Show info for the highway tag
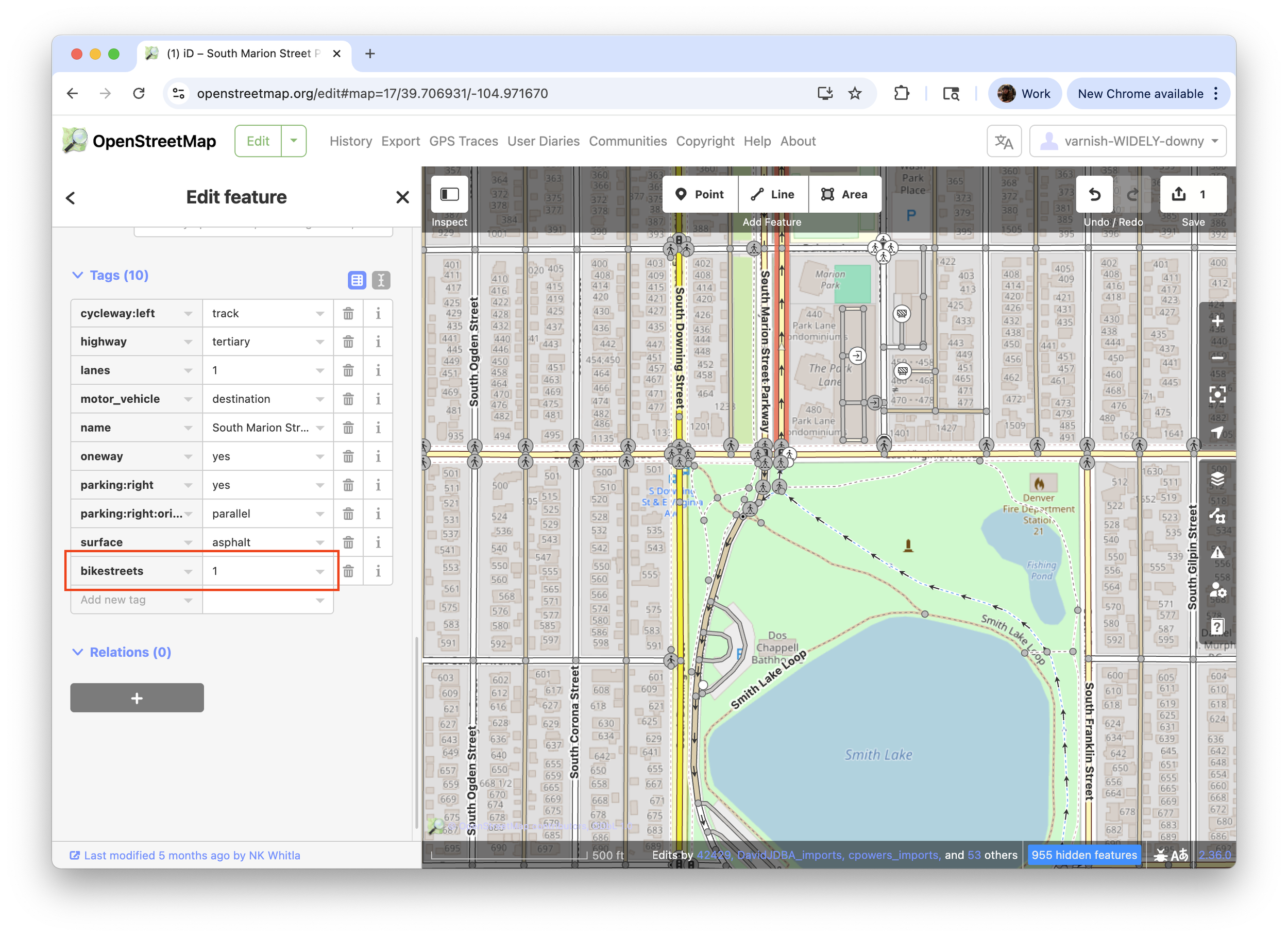This screenshot has height=937, width=1288. [378, 342]
